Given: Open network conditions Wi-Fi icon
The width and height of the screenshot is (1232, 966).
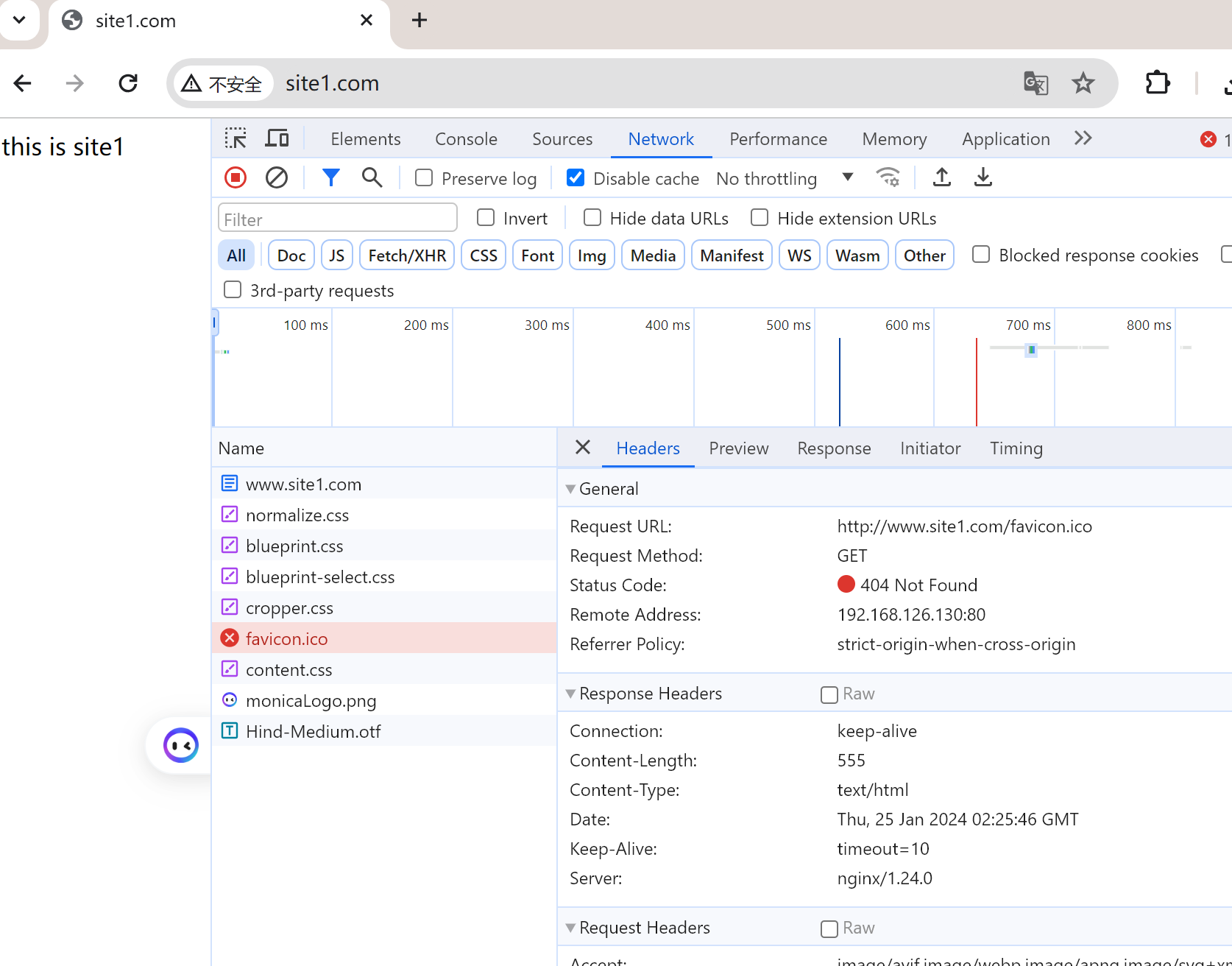Looking at the screenshot, I should [x=888, y=177].
